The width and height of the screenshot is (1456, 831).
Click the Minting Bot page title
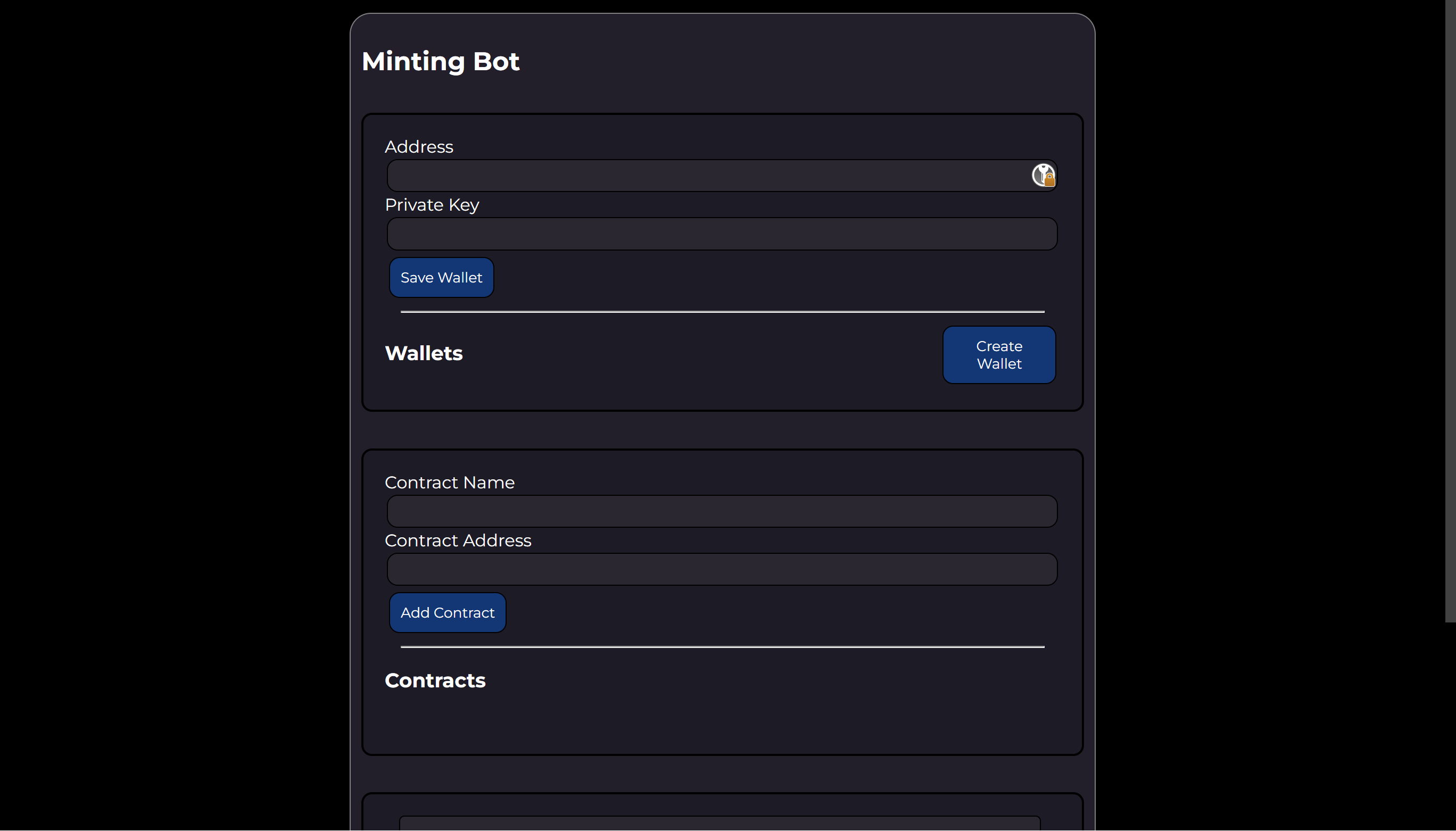point(440,61)
